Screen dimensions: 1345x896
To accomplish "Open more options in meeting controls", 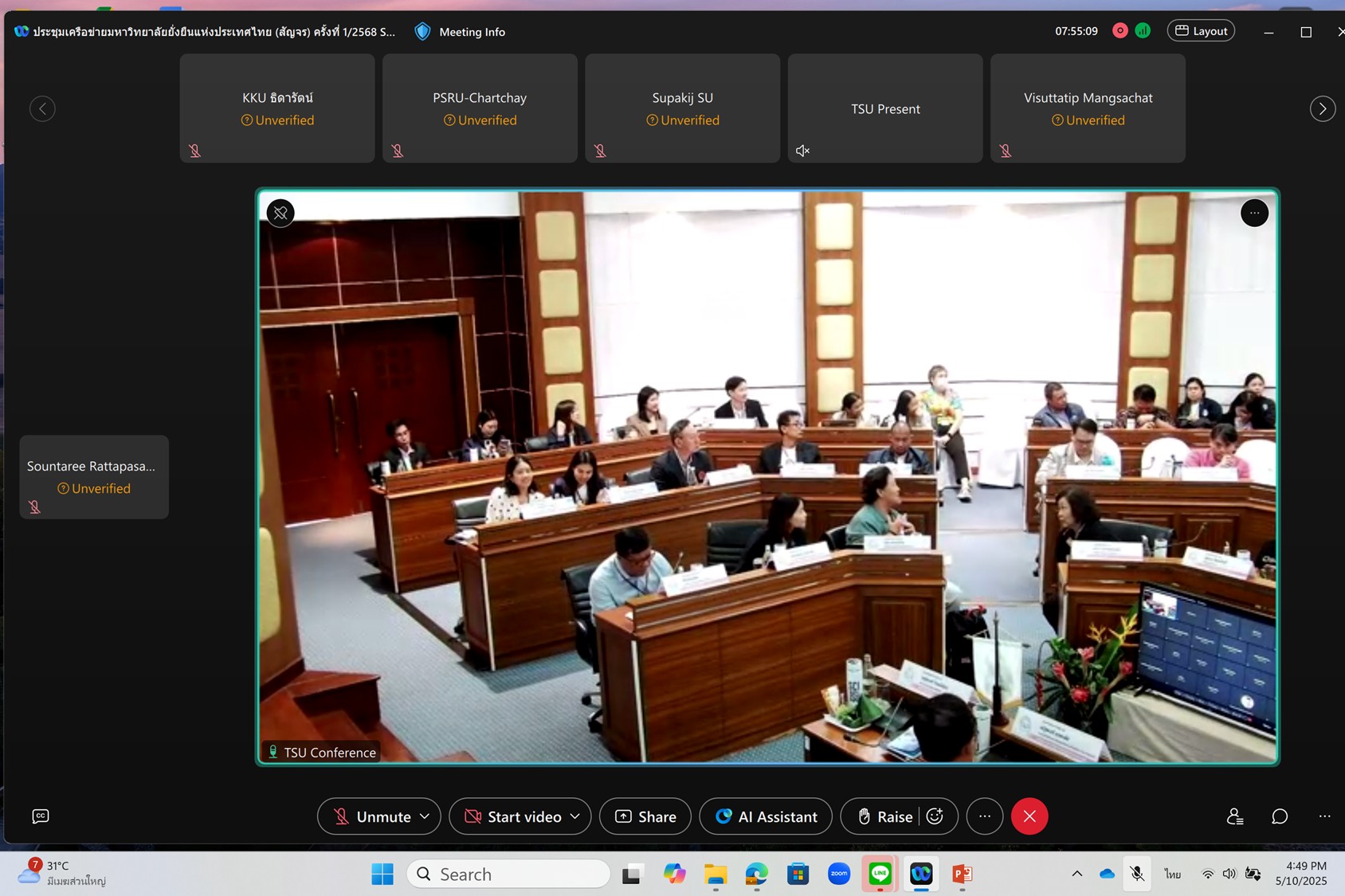I will (985, 816).
